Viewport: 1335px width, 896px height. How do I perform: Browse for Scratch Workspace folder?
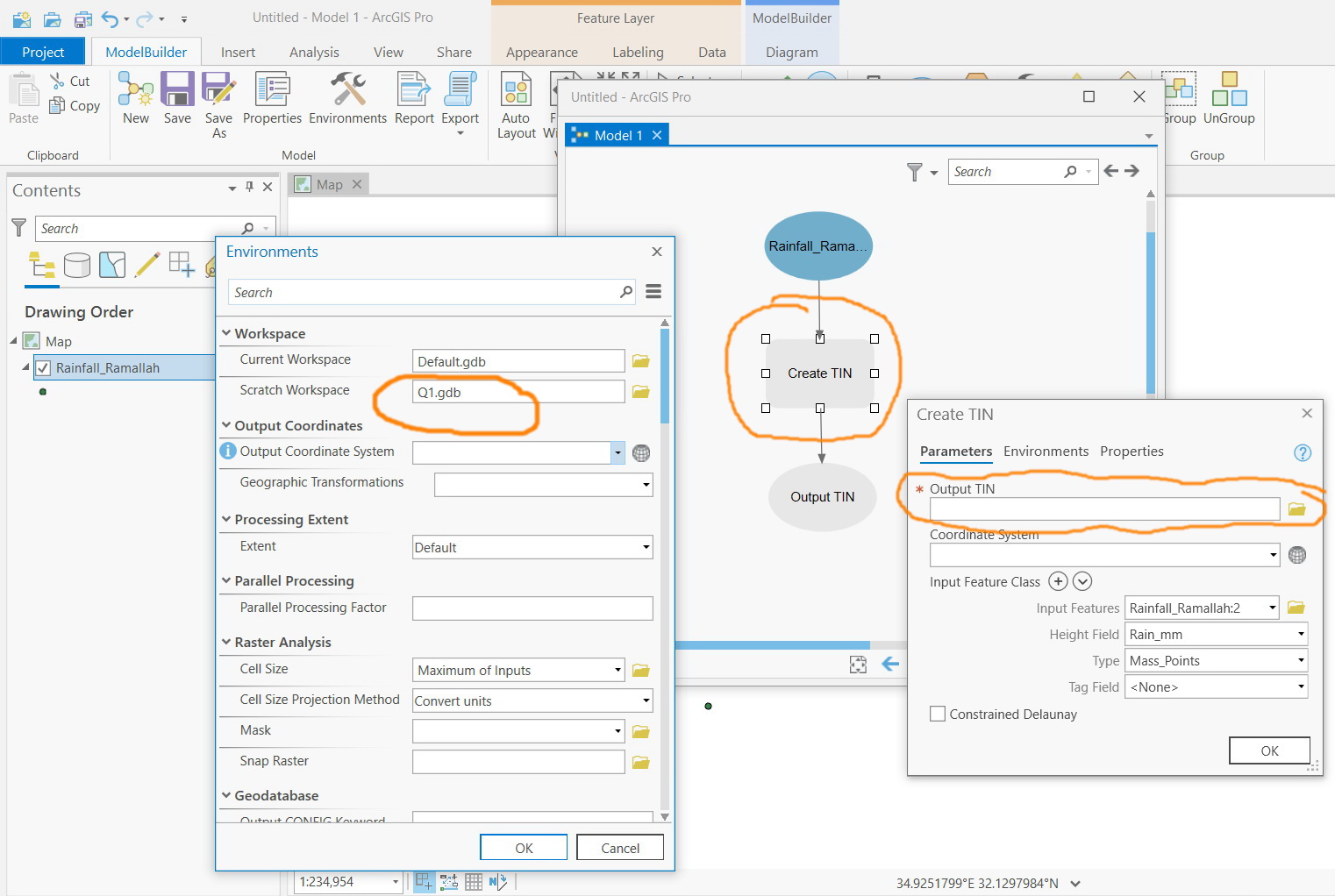click(x=641, y=392)
